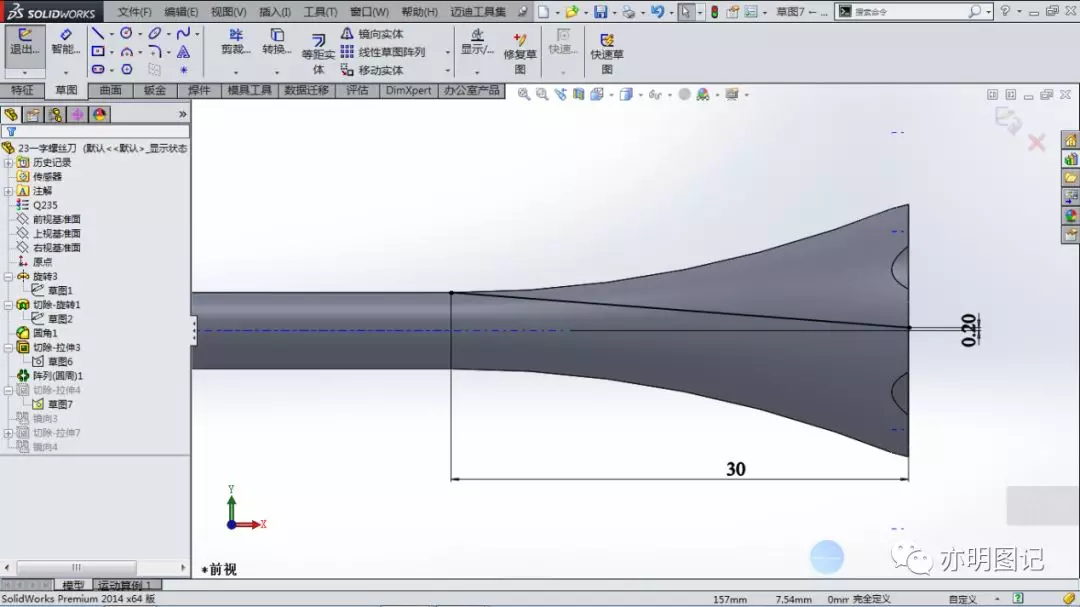The height and width of the screenshot is (607, 1080).
Task: Open the search command dropdown arrow
Action: point(988,12)
